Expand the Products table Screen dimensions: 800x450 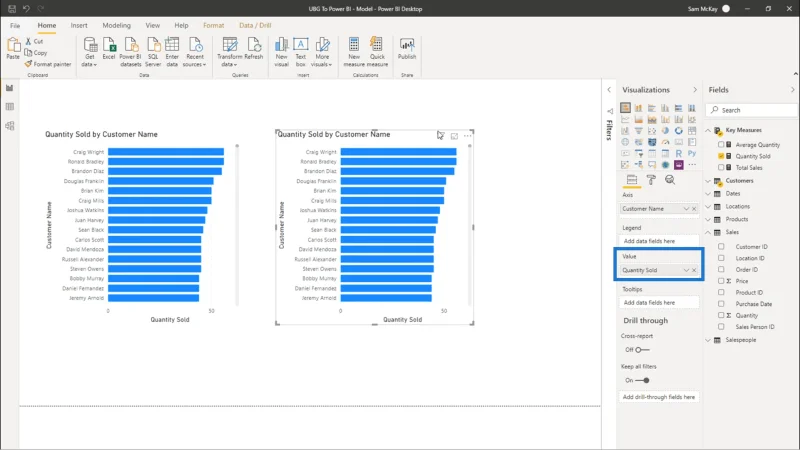(x=708, y=219)
